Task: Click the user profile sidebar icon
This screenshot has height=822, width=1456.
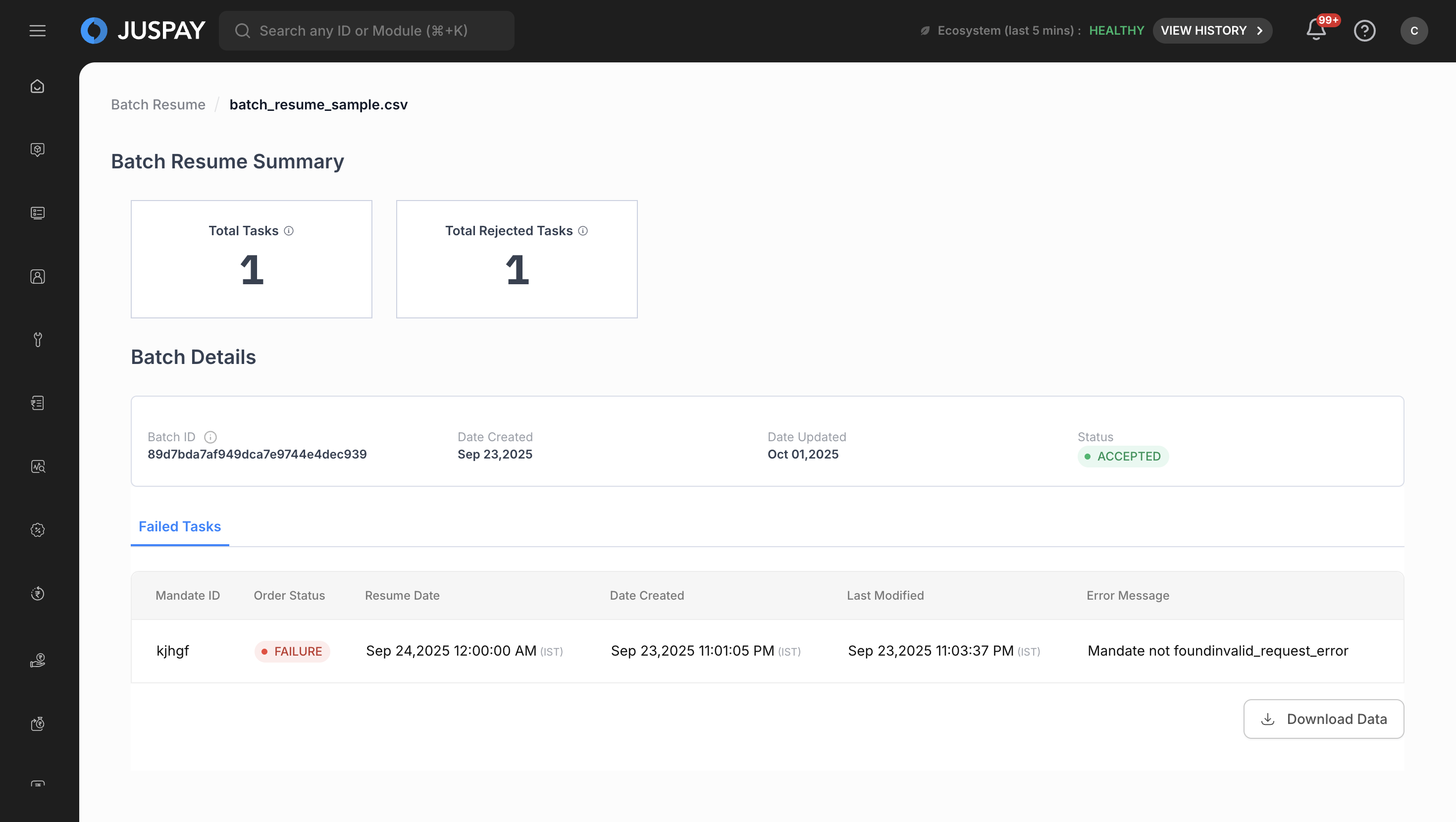Action: [x=37, y=276]
